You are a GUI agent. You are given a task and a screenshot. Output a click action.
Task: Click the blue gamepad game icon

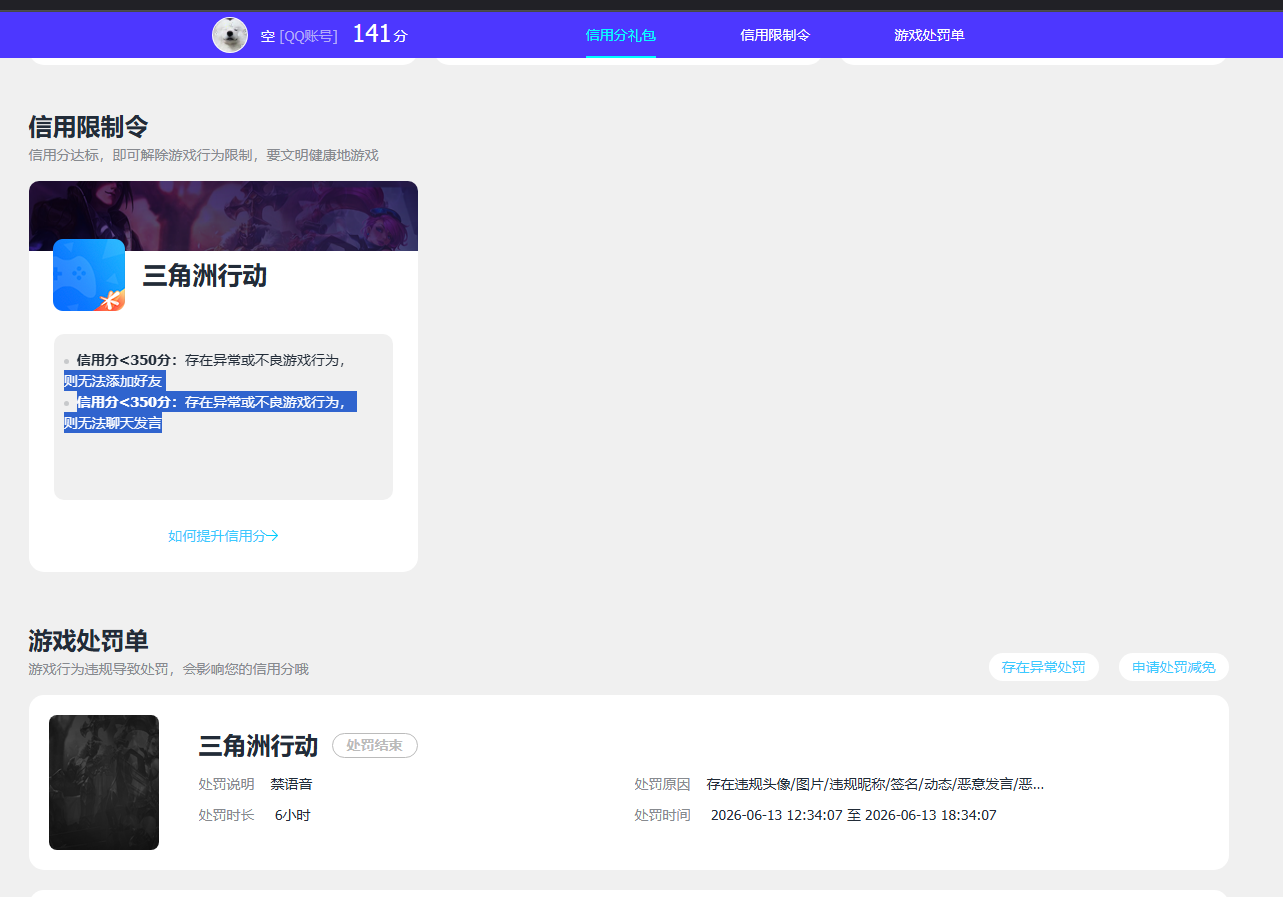click(89, 275)
